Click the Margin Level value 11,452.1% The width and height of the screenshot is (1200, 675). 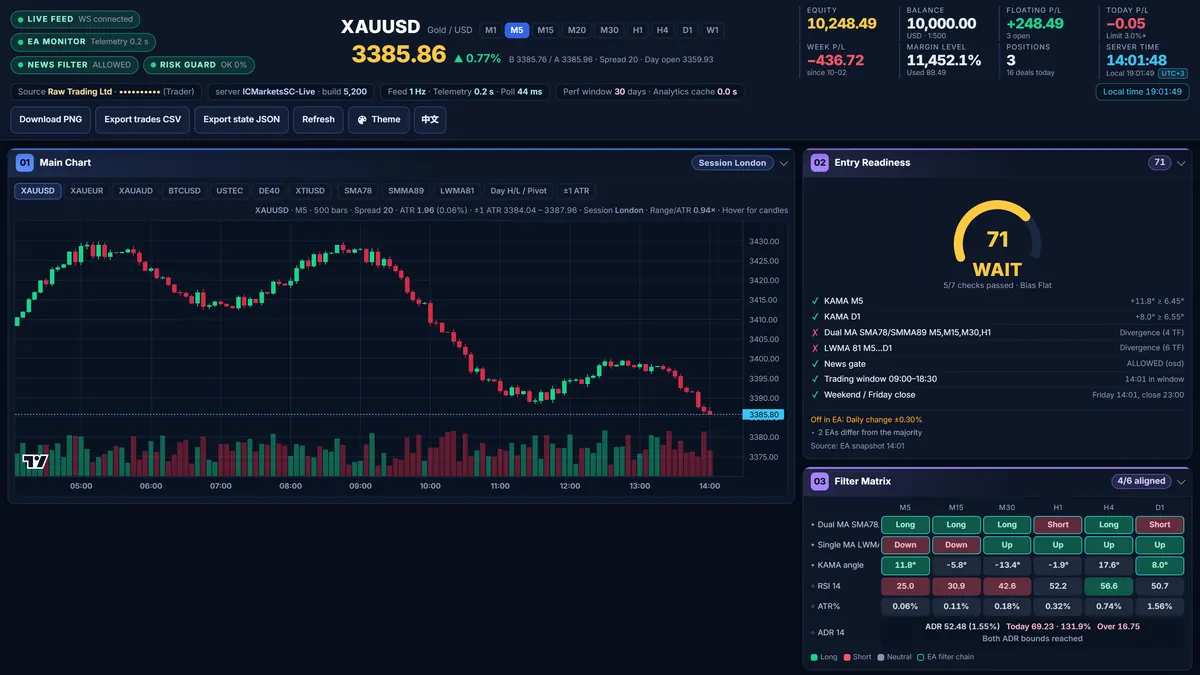[944, 60]
